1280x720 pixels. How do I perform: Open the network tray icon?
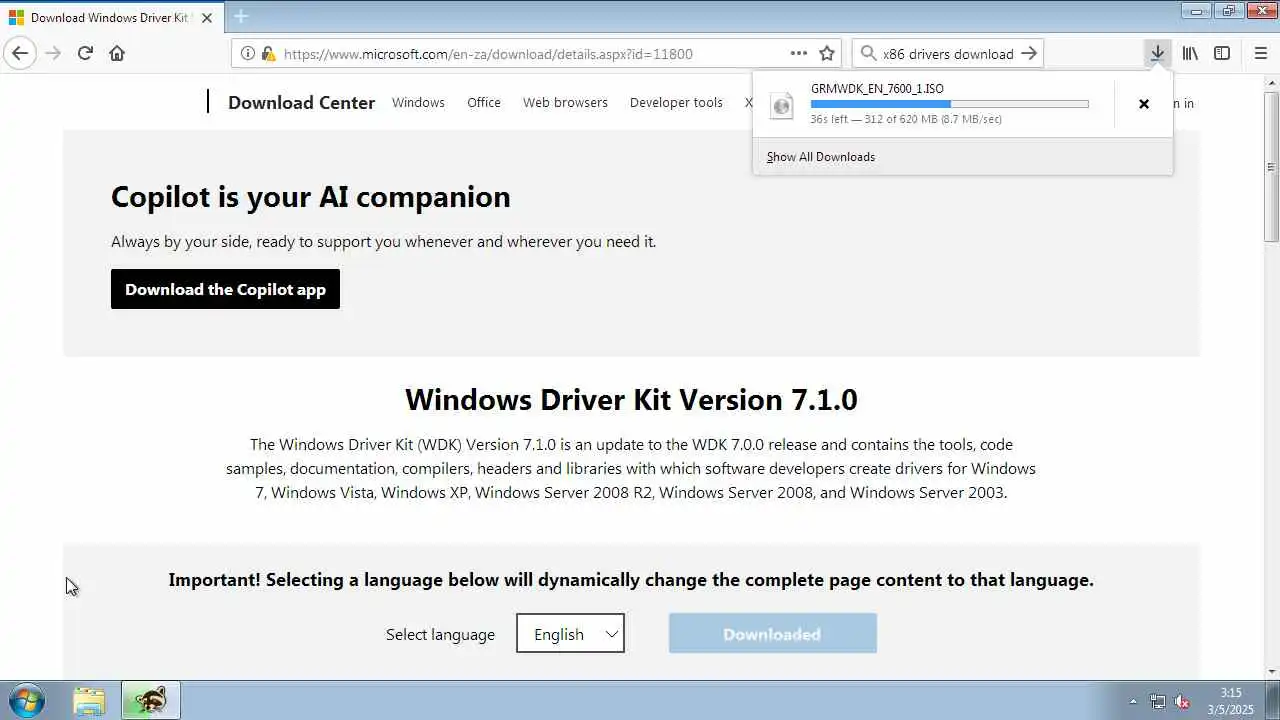point(1158,702)
